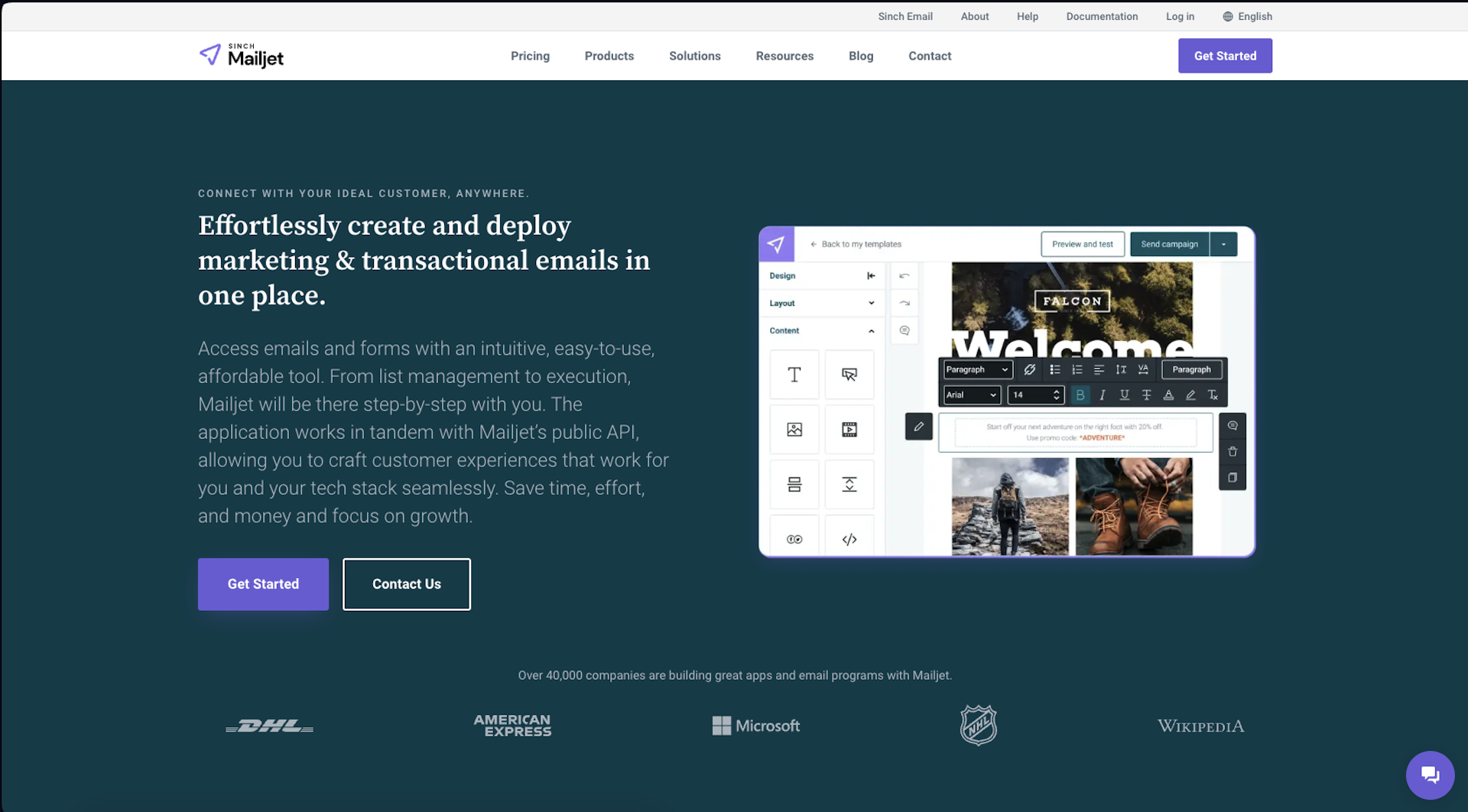Image resolution: width=1468 pixels, height=812 pixels.
Task: Click the duplicate block icon
Action: 1233,478
